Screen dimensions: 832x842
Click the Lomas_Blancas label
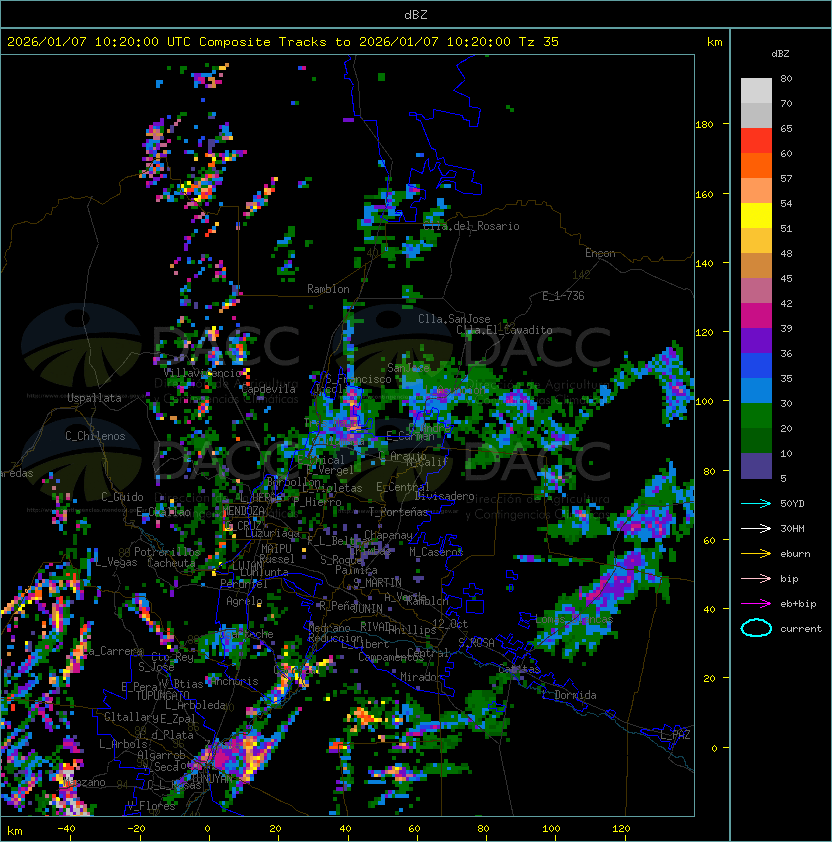point(574,619)
